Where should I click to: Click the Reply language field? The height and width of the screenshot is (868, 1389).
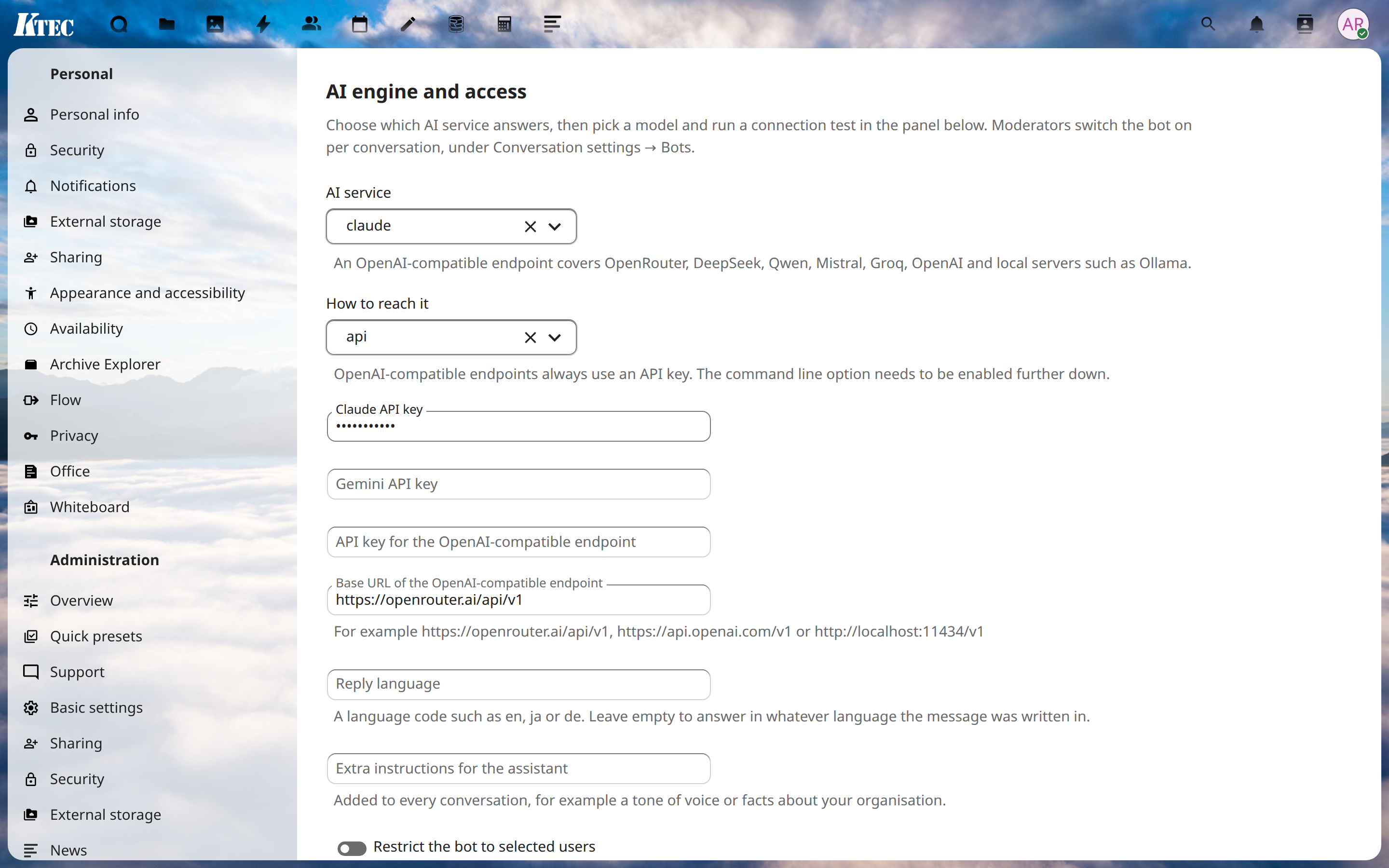(518, 684)
